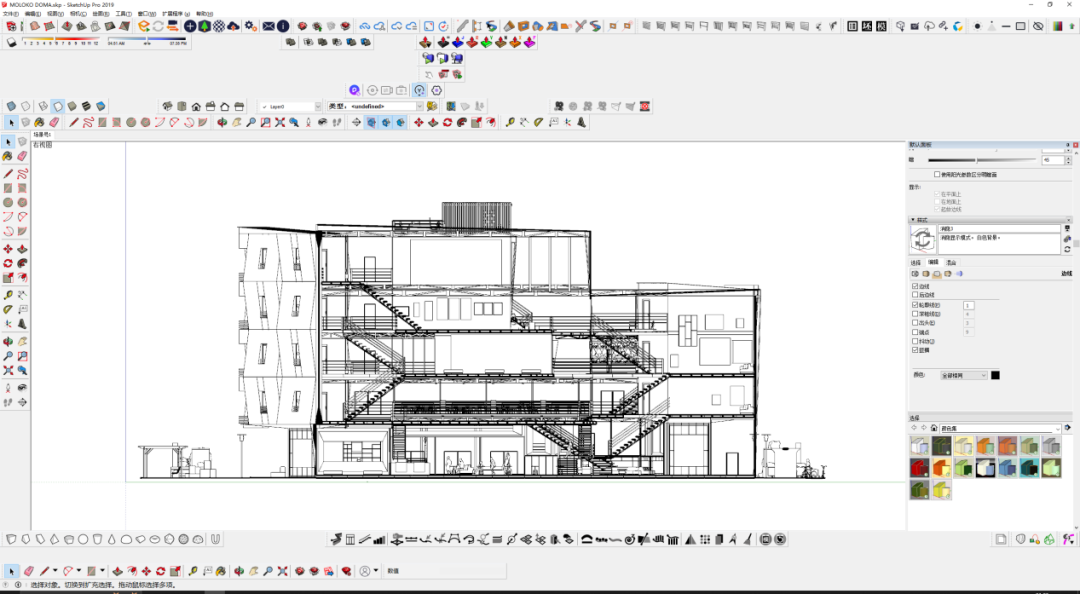Open the Layer0 layer dropdown
This screenshot has width=1080, height=594.
[x=290, y=107]
